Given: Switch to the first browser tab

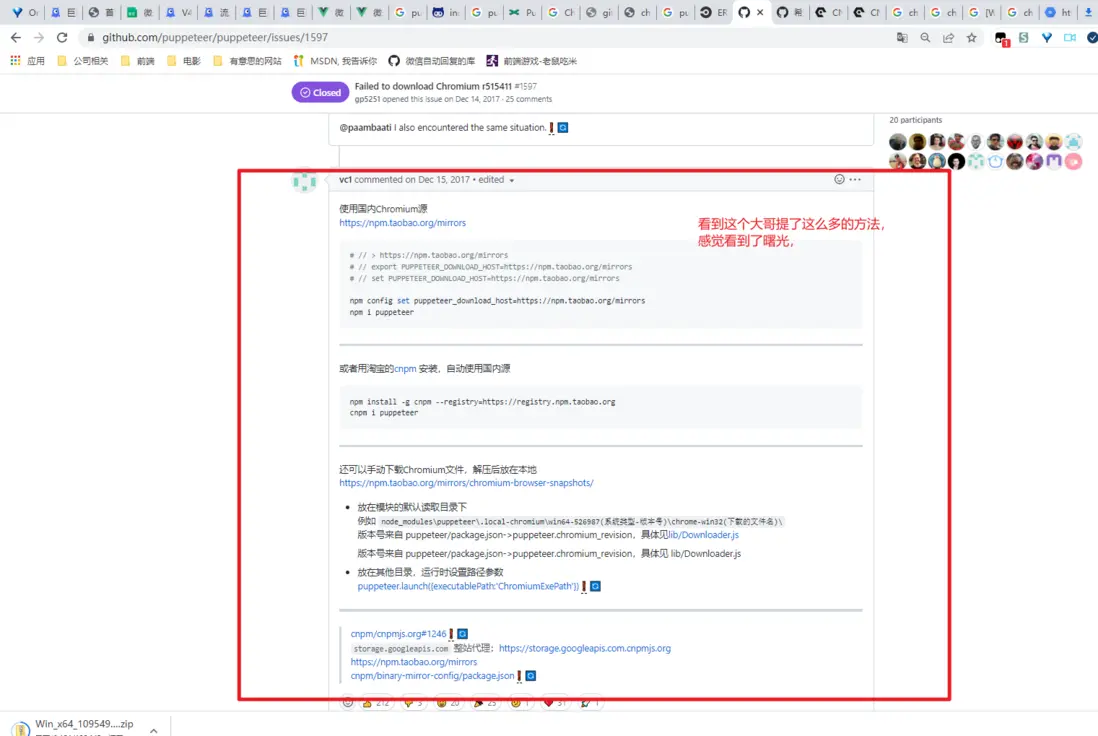Looking at the screenshot, I should (x=20, y=12).
